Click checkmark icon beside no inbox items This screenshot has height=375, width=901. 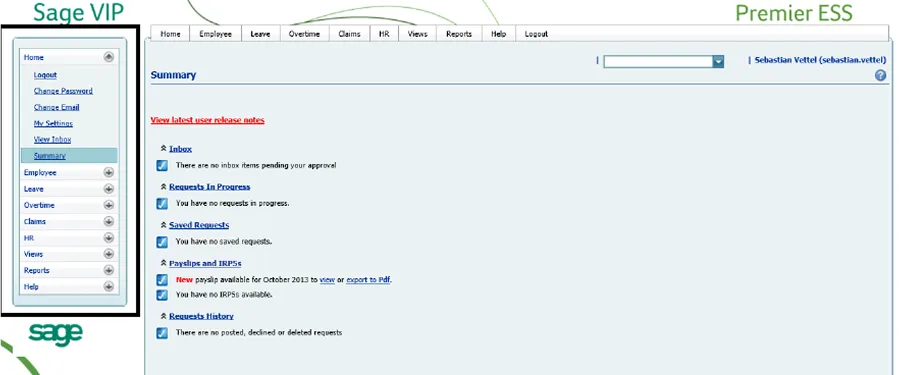(x=162, y=165)
